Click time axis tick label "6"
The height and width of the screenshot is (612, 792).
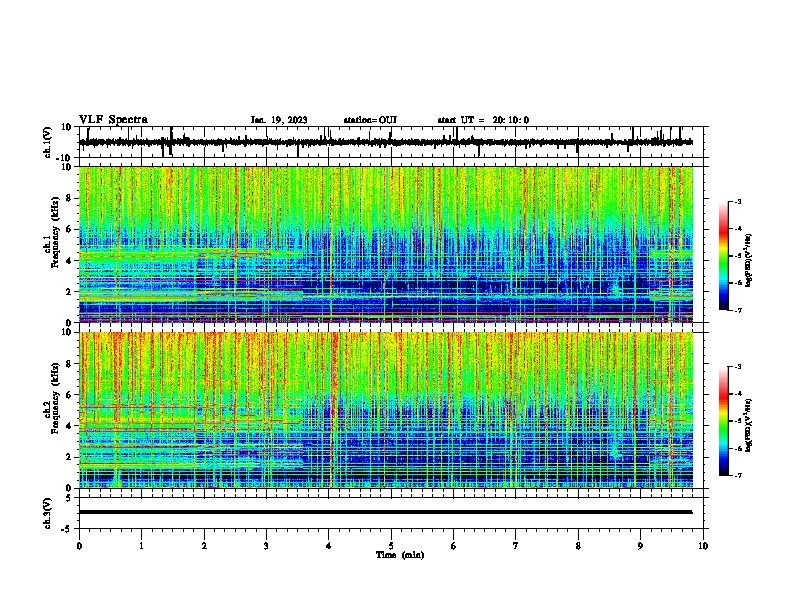[454, 546]
